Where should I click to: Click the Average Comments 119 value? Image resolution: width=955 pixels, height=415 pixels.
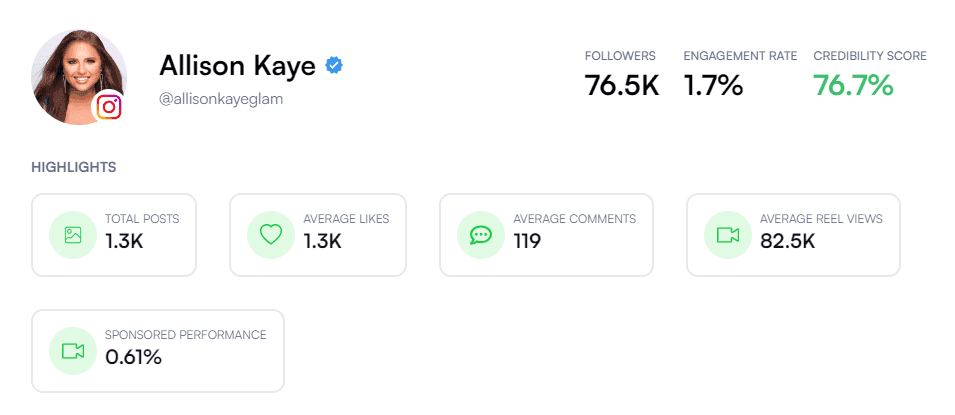(x=527, y=241)
